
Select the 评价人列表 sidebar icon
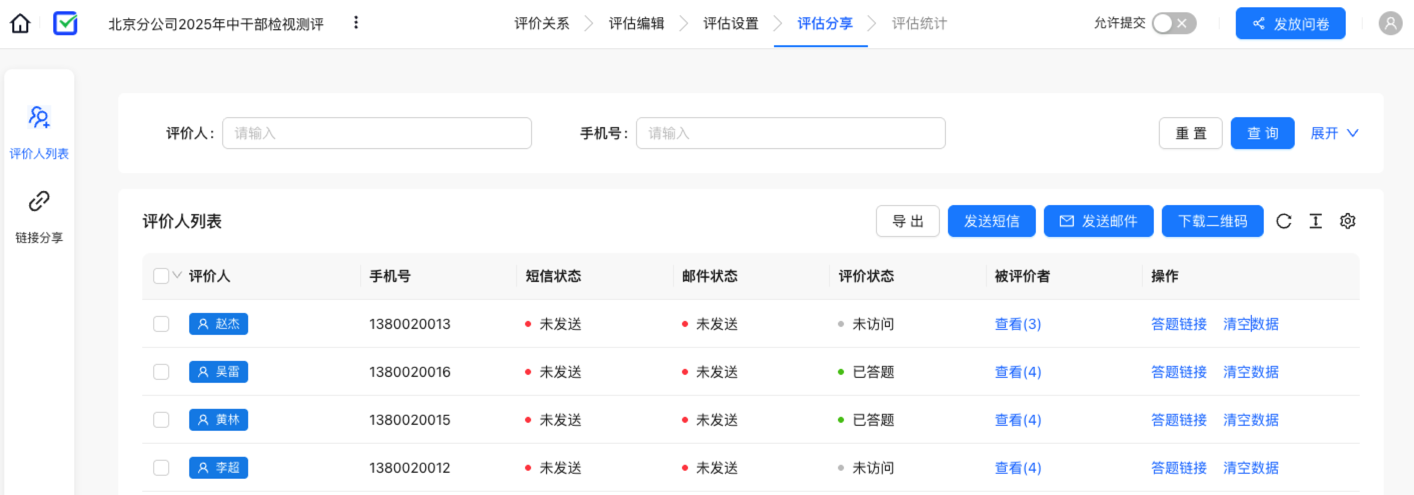click(39, 118)
